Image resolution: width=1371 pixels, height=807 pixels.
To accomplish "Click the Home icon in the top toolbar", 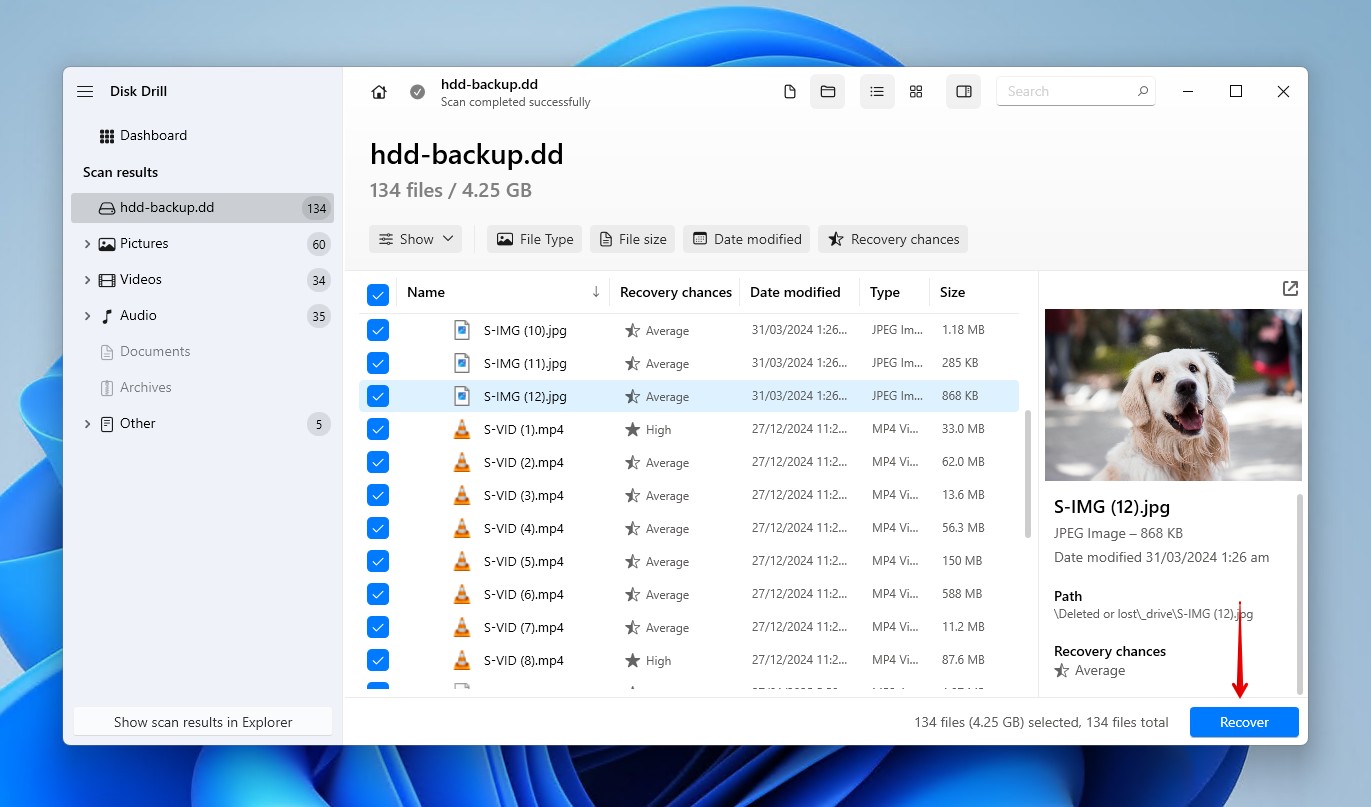I will click(x=379, y=91).
